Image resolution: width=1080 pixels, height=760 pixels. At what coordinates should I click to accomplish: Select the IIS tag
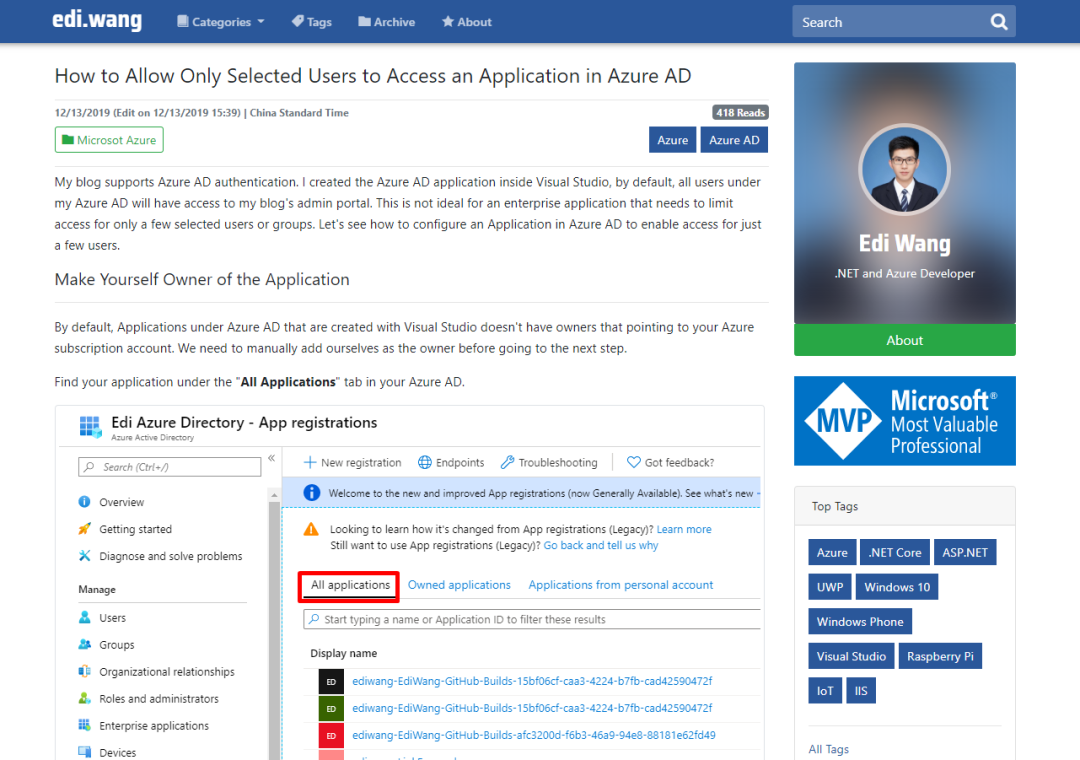click(x=861, y=690)
